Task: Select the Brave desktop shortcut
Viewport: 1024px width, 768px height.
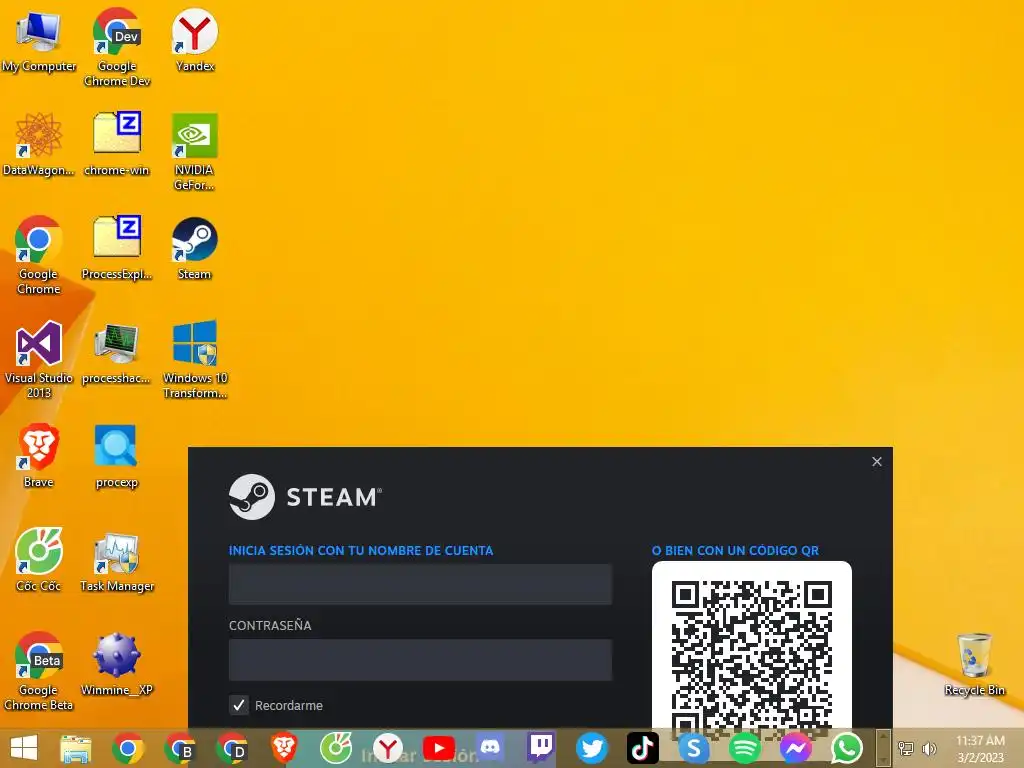Action: point(39,456)
